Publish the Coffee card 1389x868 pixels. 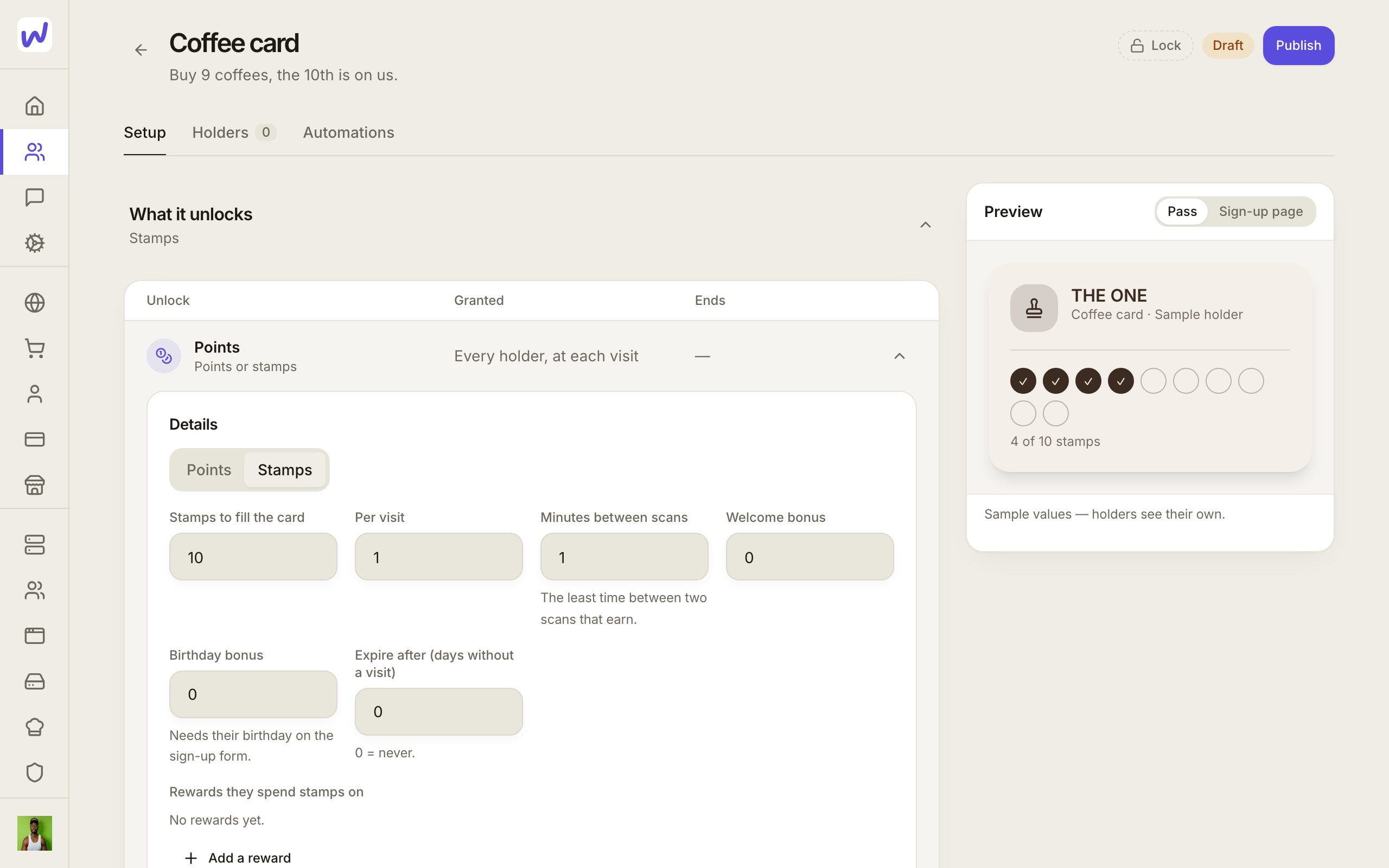pos(1298,46)
